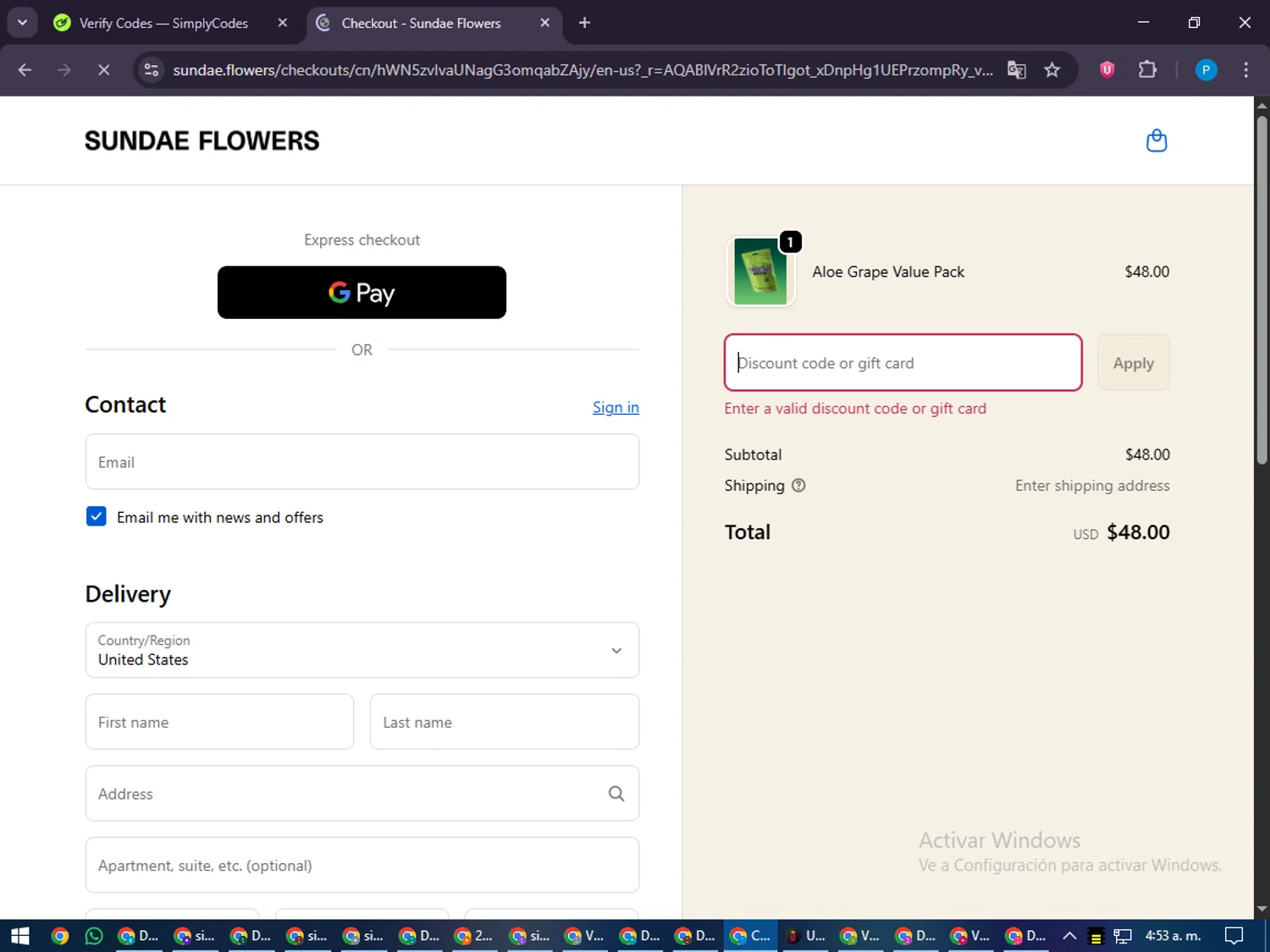The image size is (1270, 952).
Task: Open the Chrome three-dot menu
Action: point(1245,70)
